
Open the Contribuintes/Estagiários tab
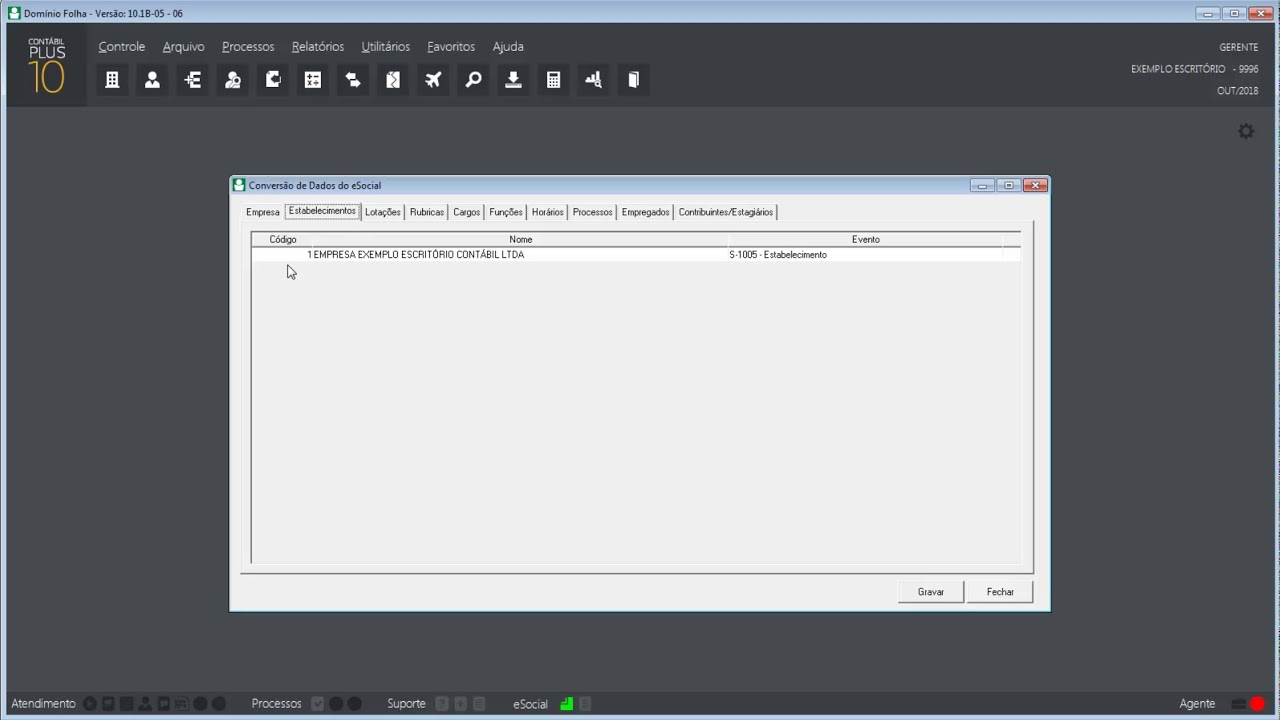tap(726, 212)
